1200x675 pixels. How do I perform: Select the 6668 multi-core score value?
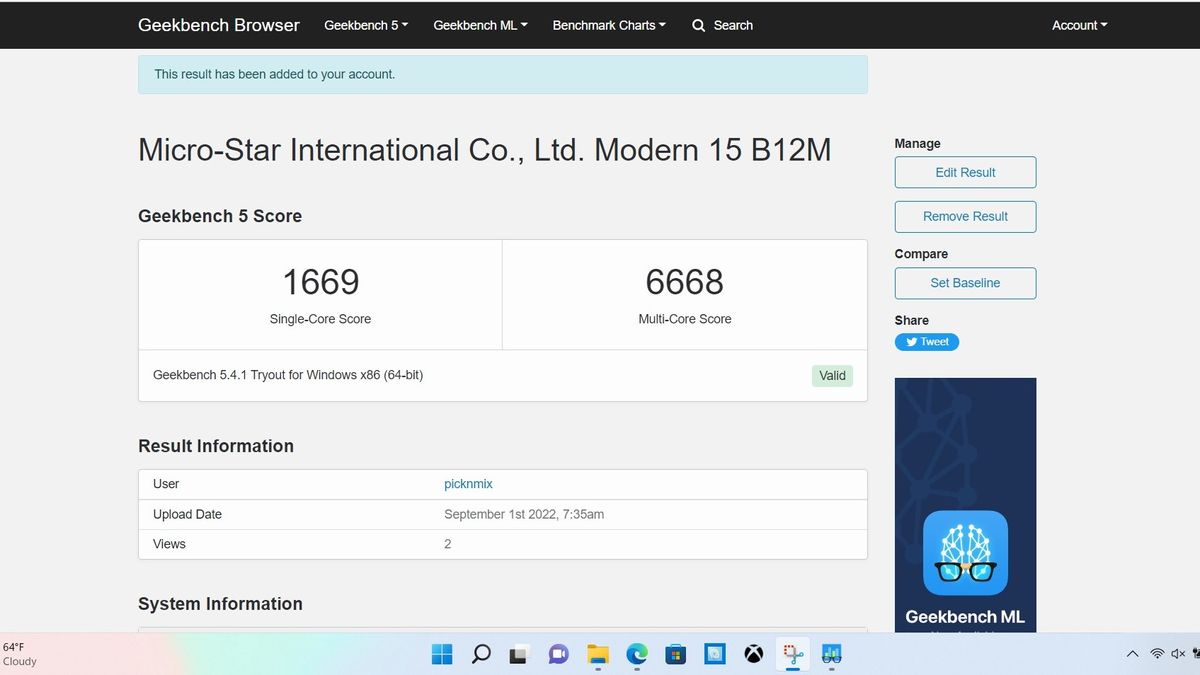pyautogui.click(x=684, y=282)
